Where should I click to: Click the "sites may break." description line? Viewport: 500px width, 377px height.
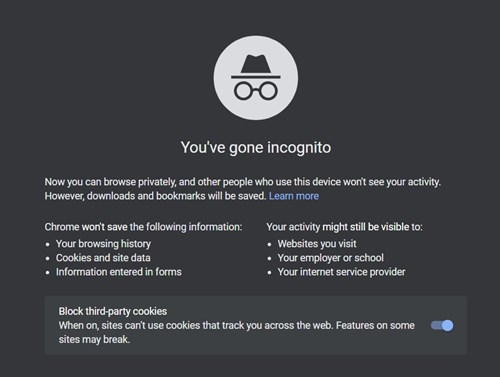click(94, 339)
